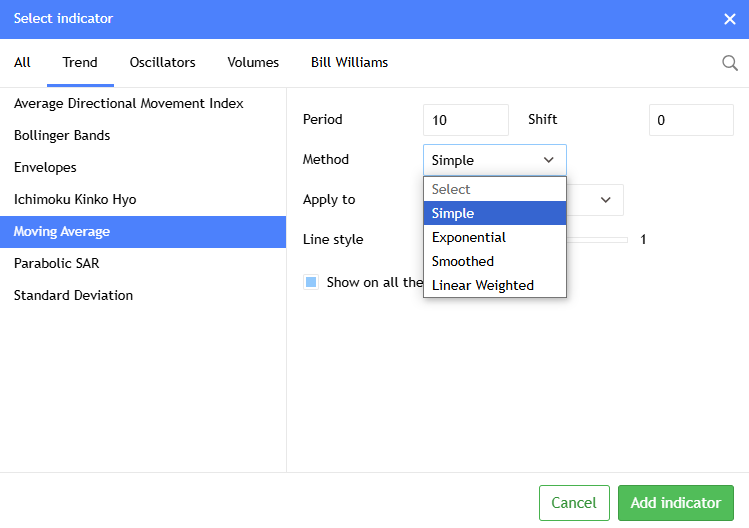Image resolution: width=749 pixels, height=528 pixels.
Task: Click the Cancel button
Action: (574, 503)
